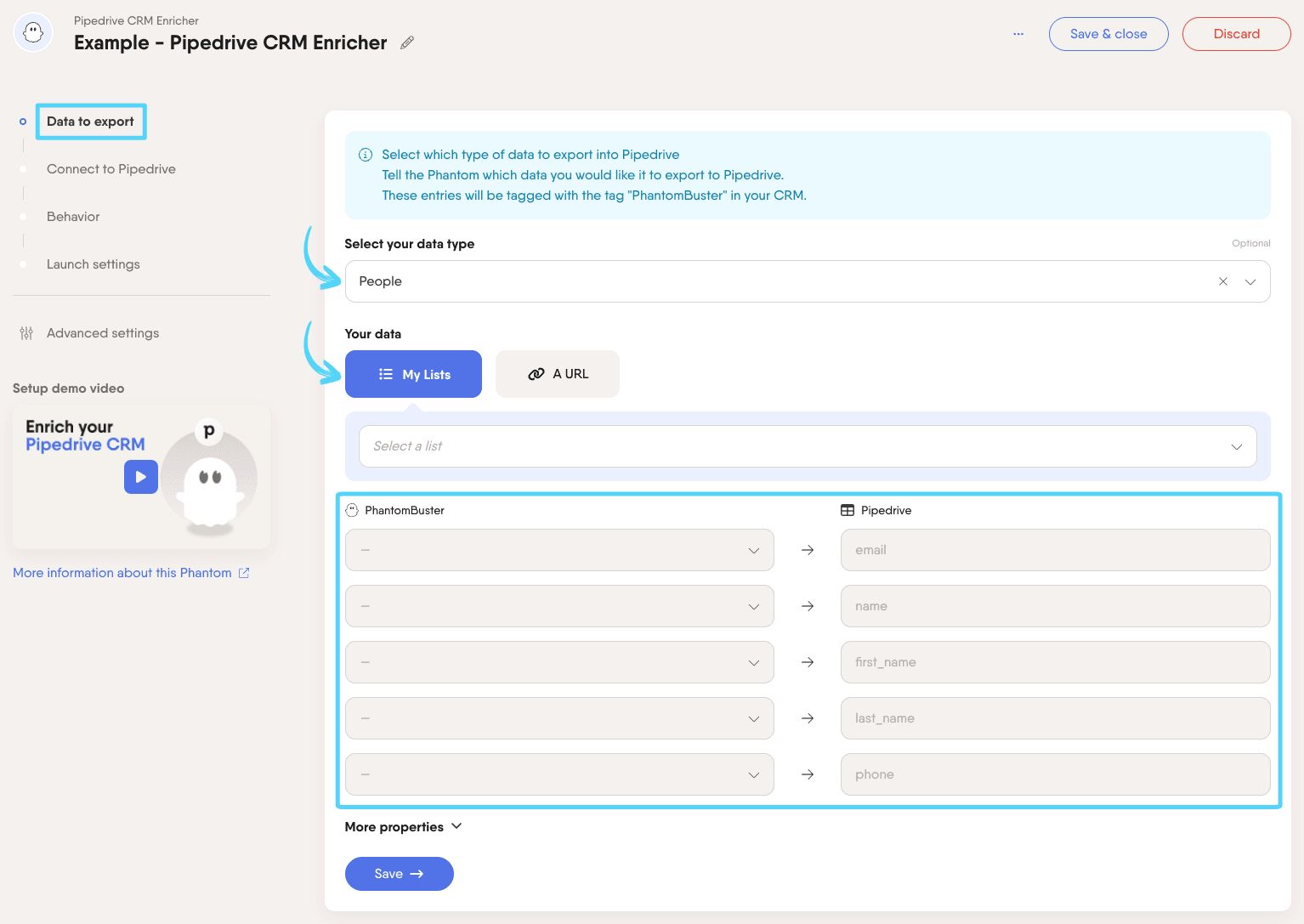Play the setup demo video
Screen dimensions: 1304x924
pyautogui.click(x=141, y=477)
